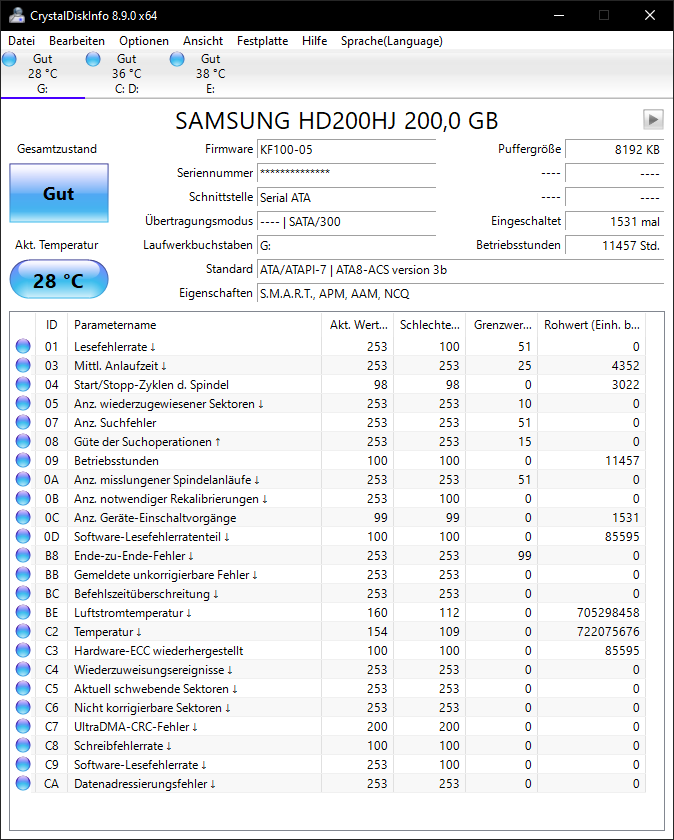Screen dimensions: 674x840
Task: Click the status circle for Luftstromtemperatur
Action: [x=23, y=613]
